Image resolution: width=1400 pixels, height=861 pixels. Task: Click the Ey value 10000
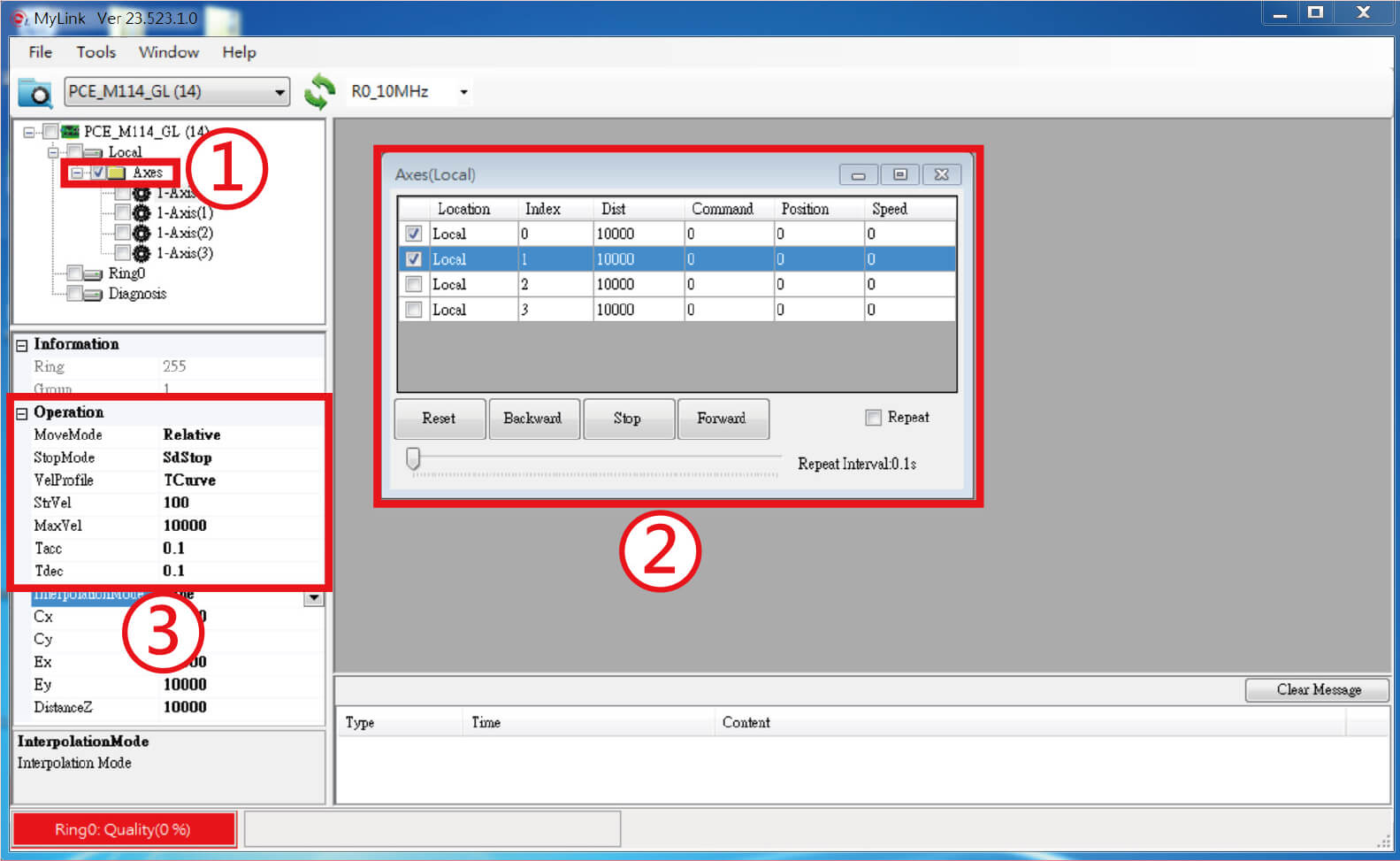tap(185, 685)
